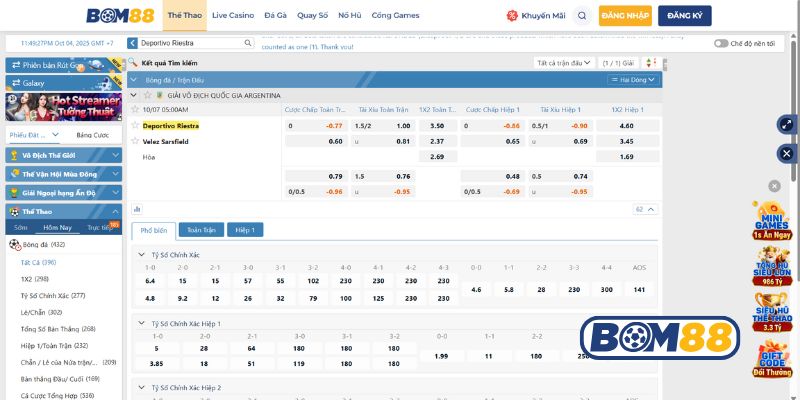Image resolution: width=800 pixels, height=400 pixels.
Task: Open the 'Tất cả trận đấu' dropdown
Action: tap(563, 62)
